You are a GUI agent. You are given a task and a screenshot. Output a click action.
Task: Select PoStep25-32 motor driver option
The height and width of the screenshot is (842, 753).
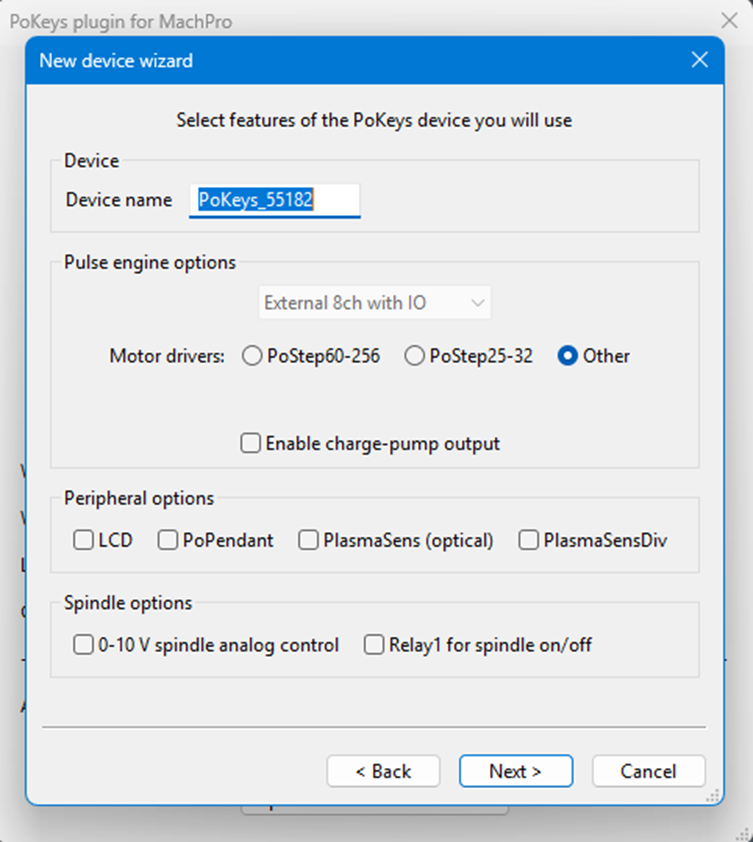click(415, 356)
